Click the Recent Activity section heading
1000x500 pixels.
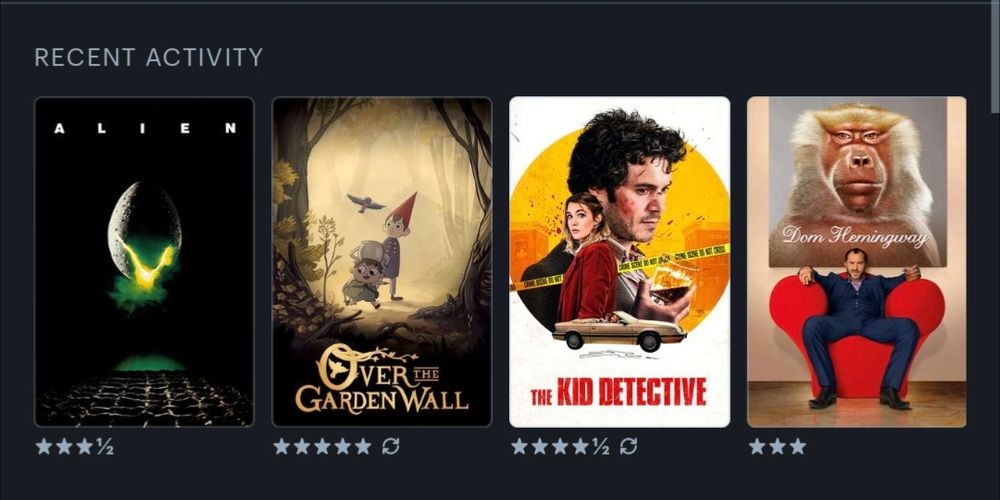coord(149,57)
